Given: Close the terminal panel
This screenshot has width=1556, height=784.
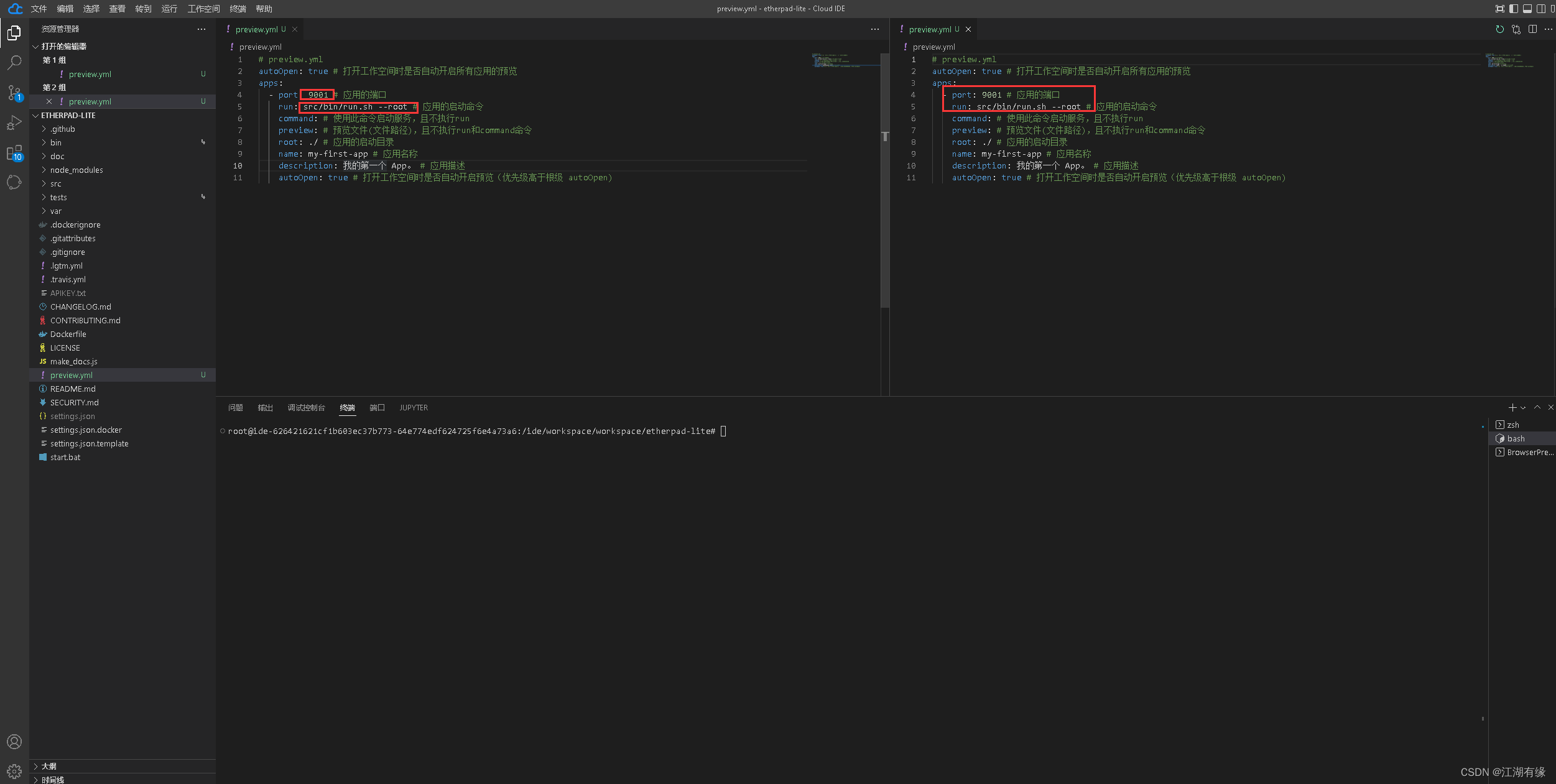Looking at the screenshot, I should pos(1550,407).
